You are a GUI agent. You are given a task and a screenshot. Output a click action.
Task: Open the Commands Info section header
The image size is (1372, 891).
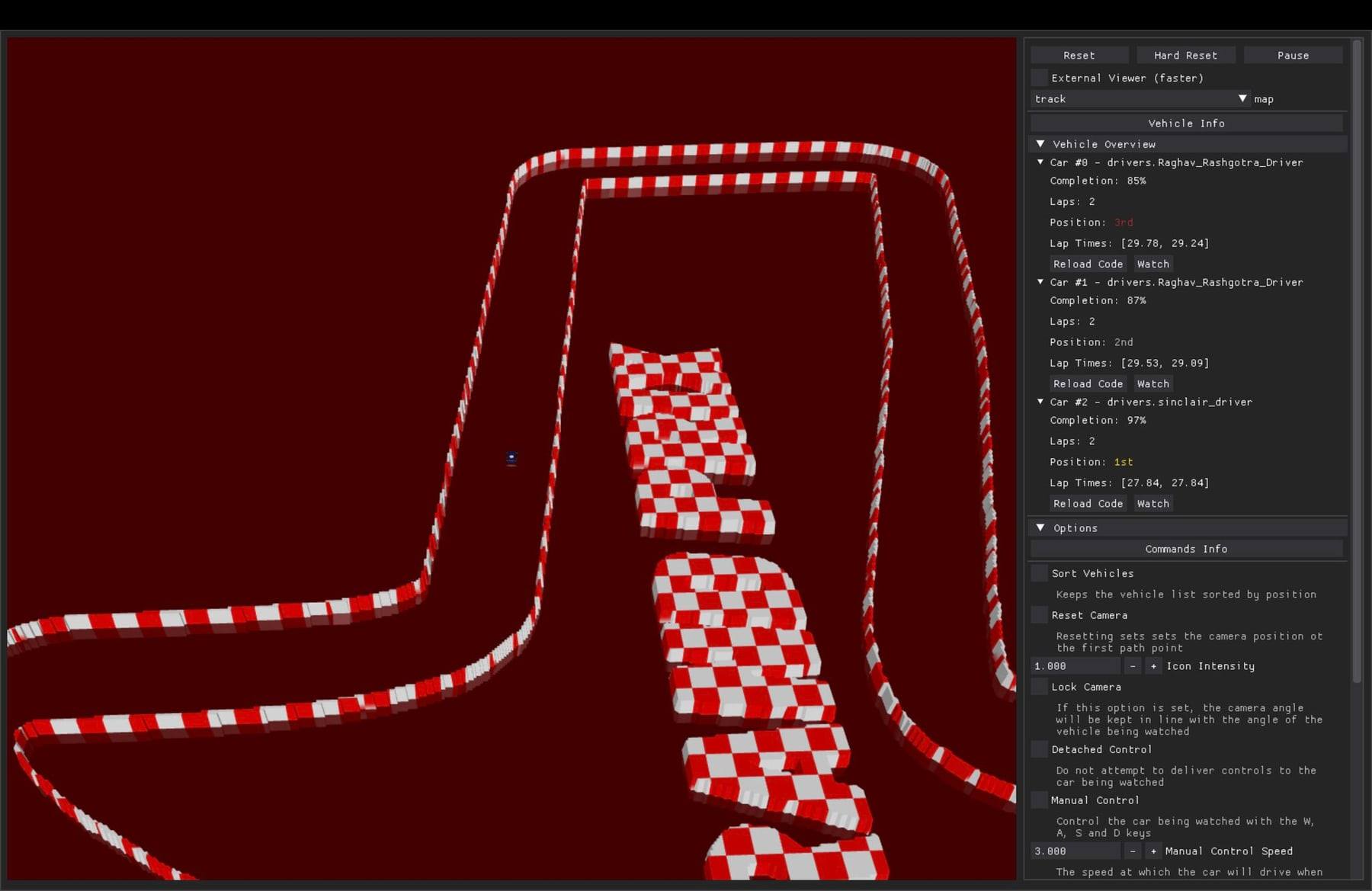click(1186, 549)
